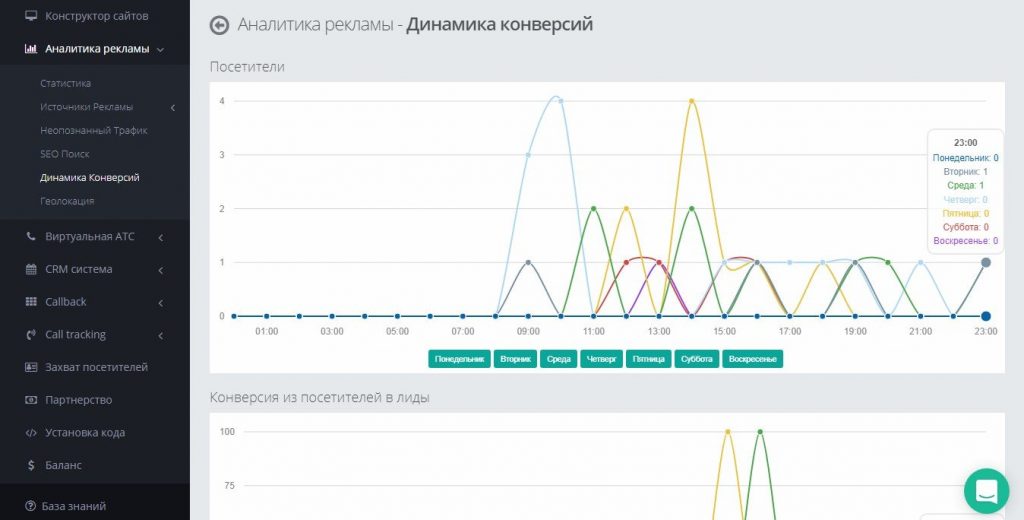The image size is (1024, 520).
Task: Click the calendar icon for CRM система
Action: tap(31, 269)
